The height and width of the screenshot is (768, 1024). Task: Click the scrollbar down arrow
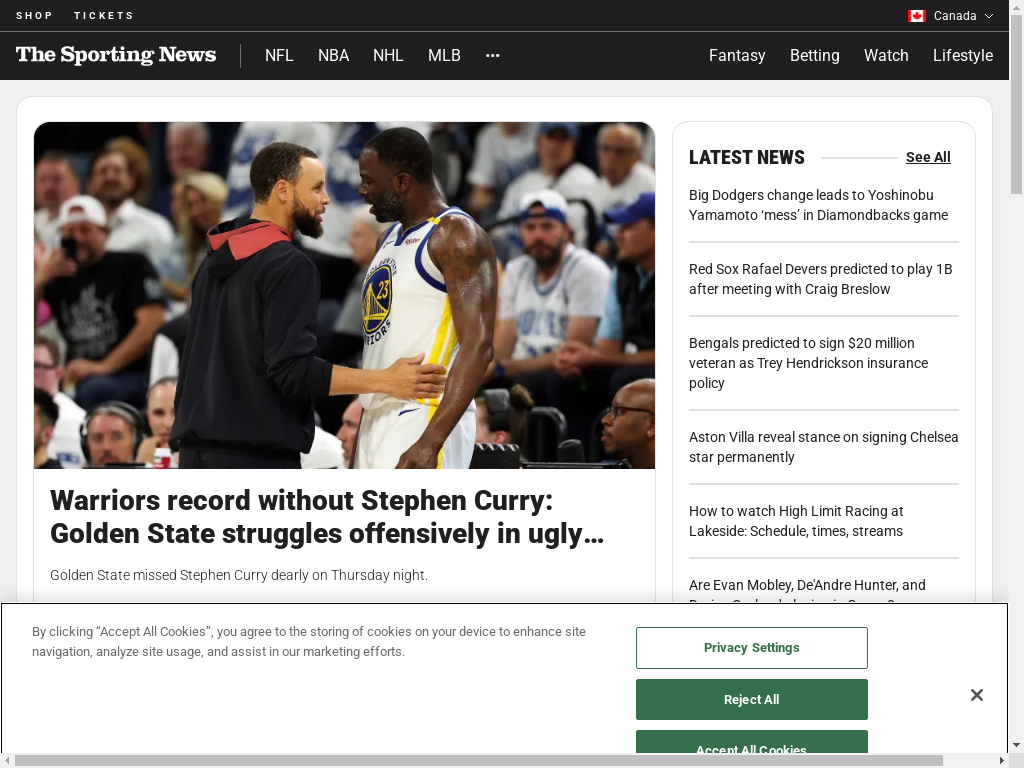pyautogui.click(x=1016, y=745)
